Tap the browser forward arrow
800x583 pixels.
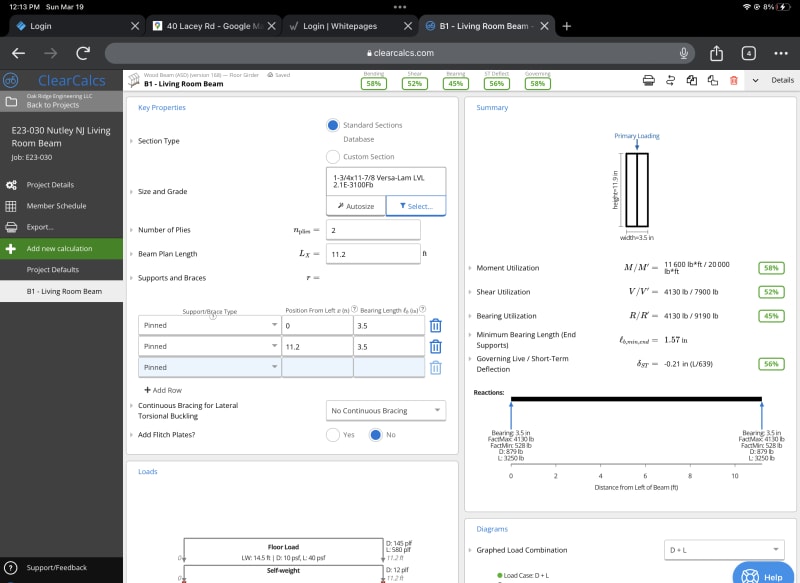pos(50,53)
